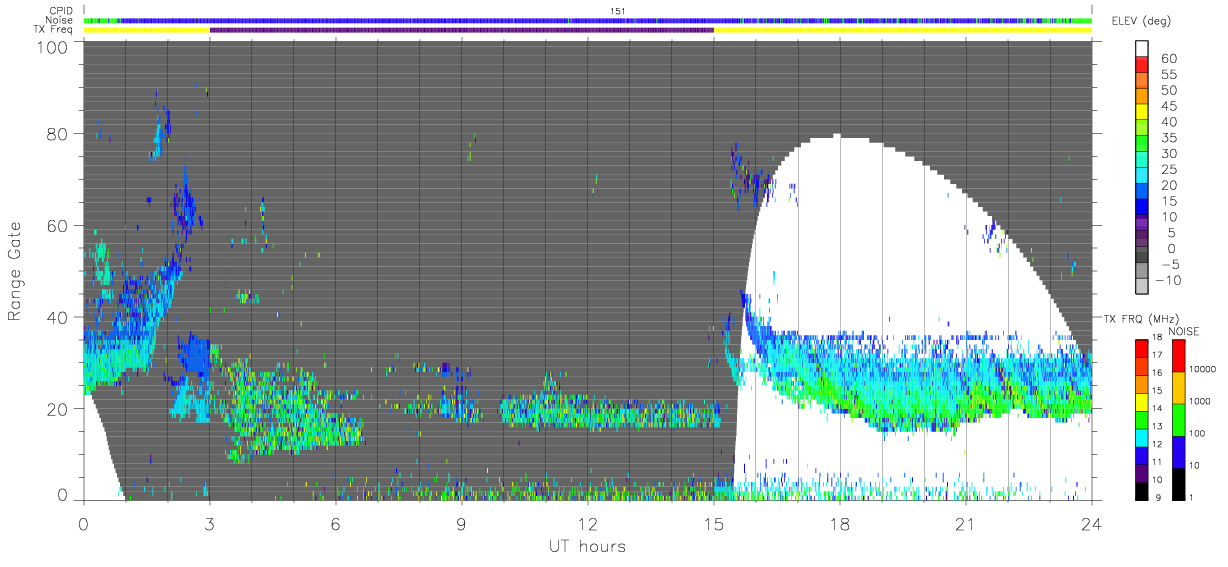1228x567 pixels.
Task: Click the '24' tick on UT hours axis
Action: point(1092,524)
